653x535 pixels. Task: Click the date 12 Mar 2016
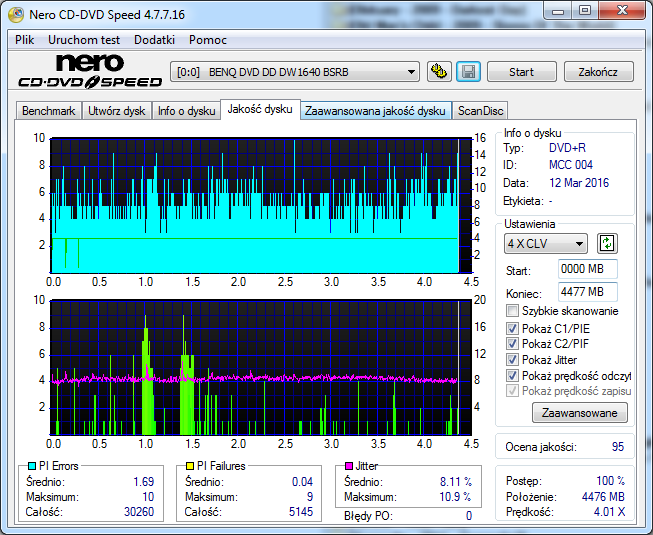point(579,183)
